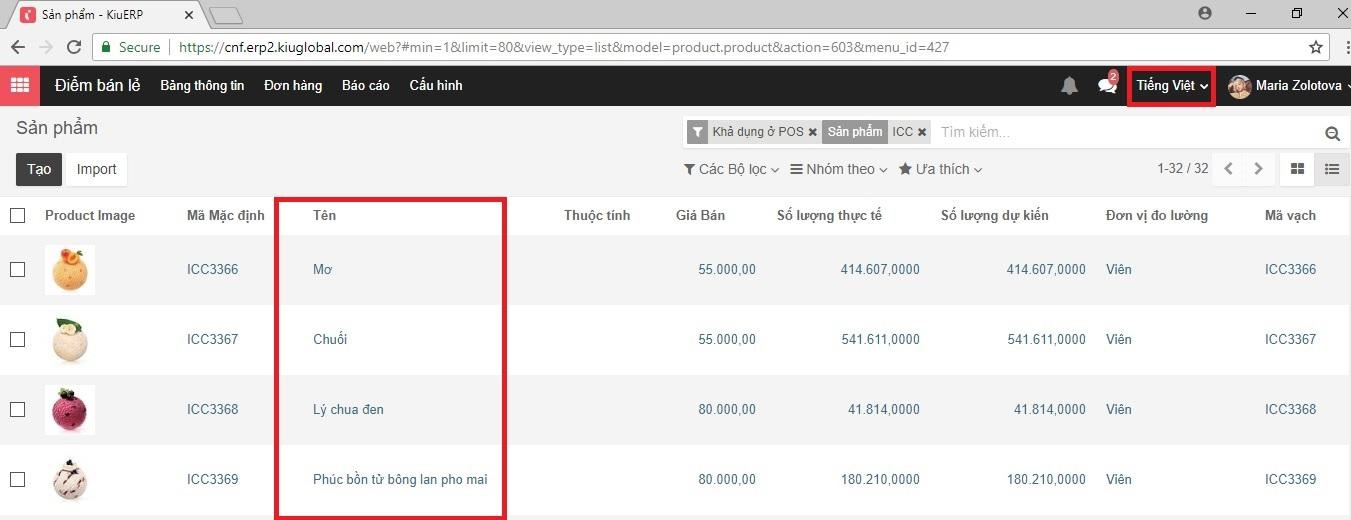Screen dimensions: 1351x520
Task: Click the Mơ product name cell
Action: click(322, 269)
